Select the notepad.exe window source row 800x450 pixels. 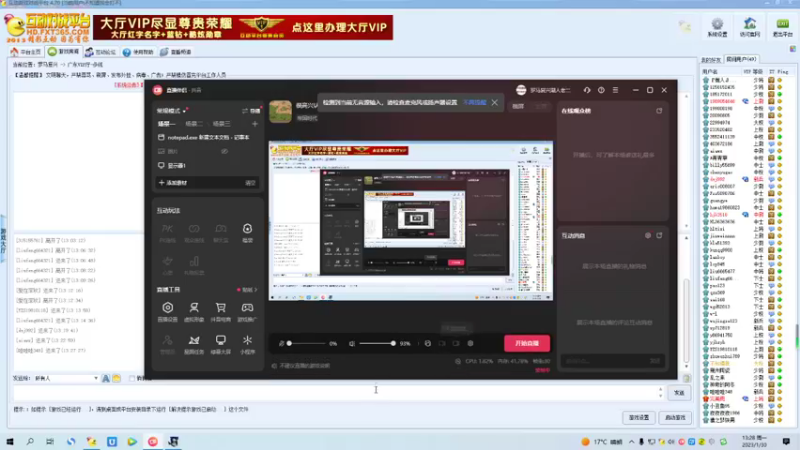point(207,137)
